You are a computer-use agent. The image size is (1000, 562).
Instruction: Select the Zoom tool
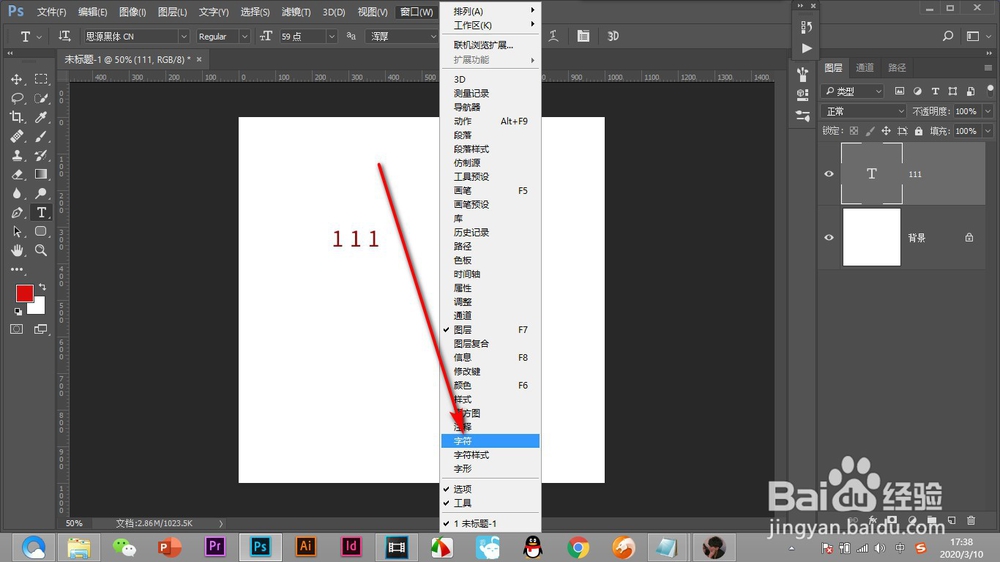tap(41, 250)
